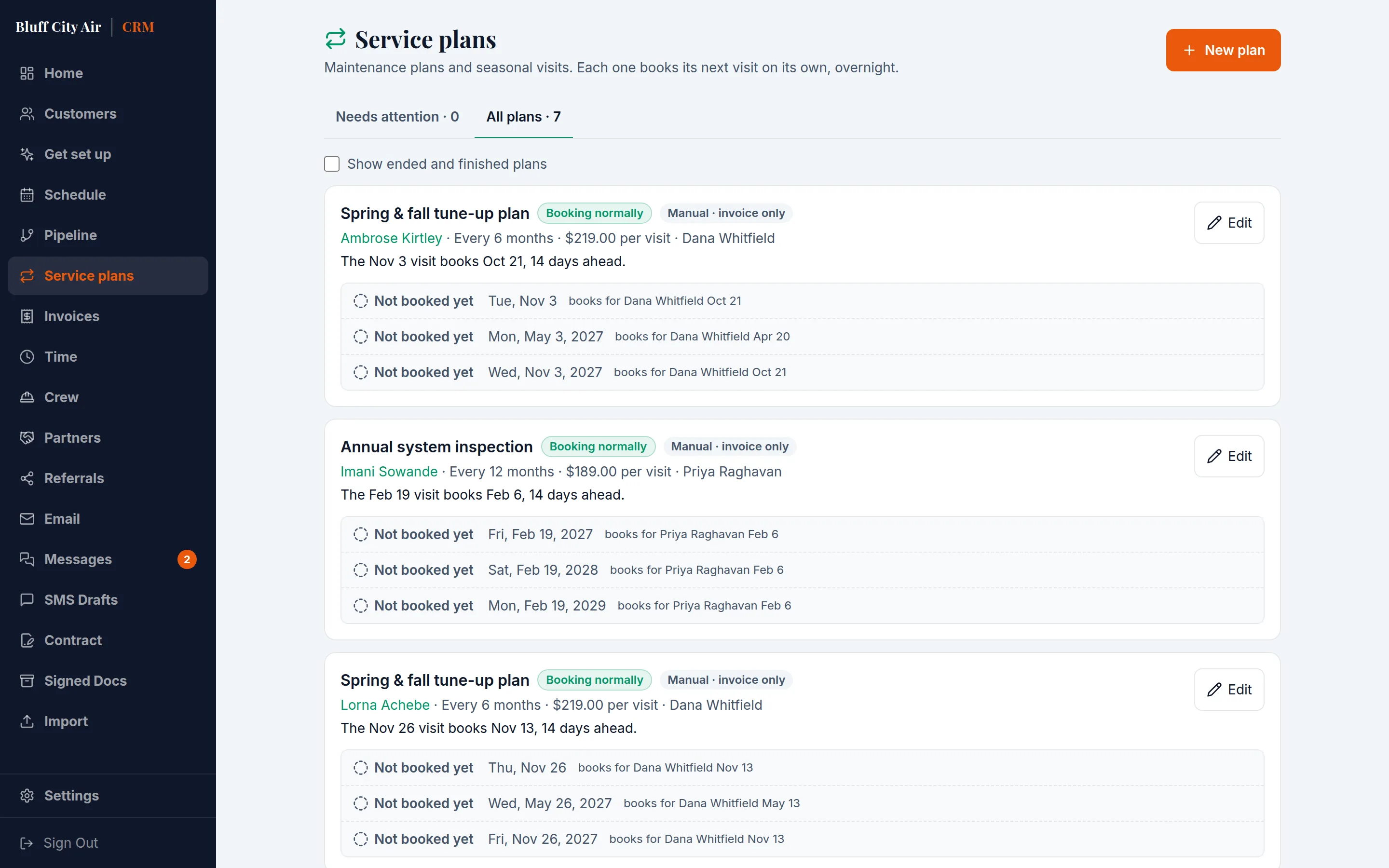Image resolution: width=1389 pixels, height=868 pixels.
Task: Open Partners handshake icon
Action: pos(27,437)
